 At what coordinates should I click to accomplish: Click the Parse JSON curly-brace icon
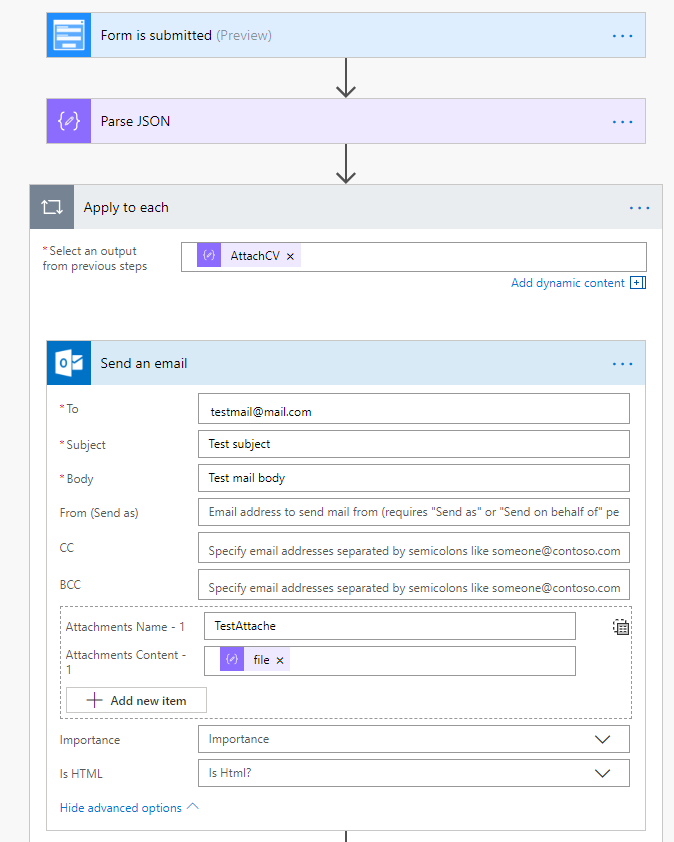coord(68,121)
